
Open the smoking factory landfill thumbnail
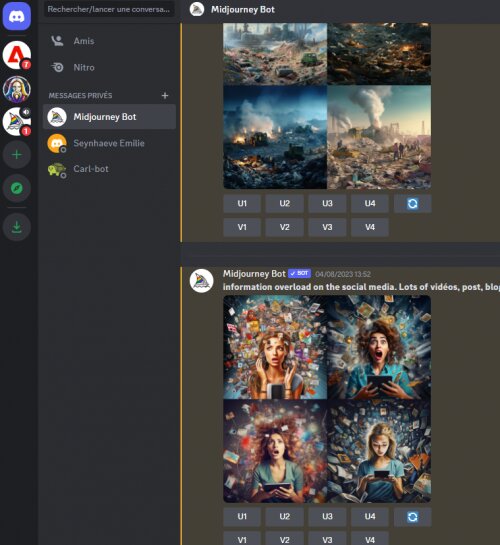pyautogui.click(x=379, y=137)
